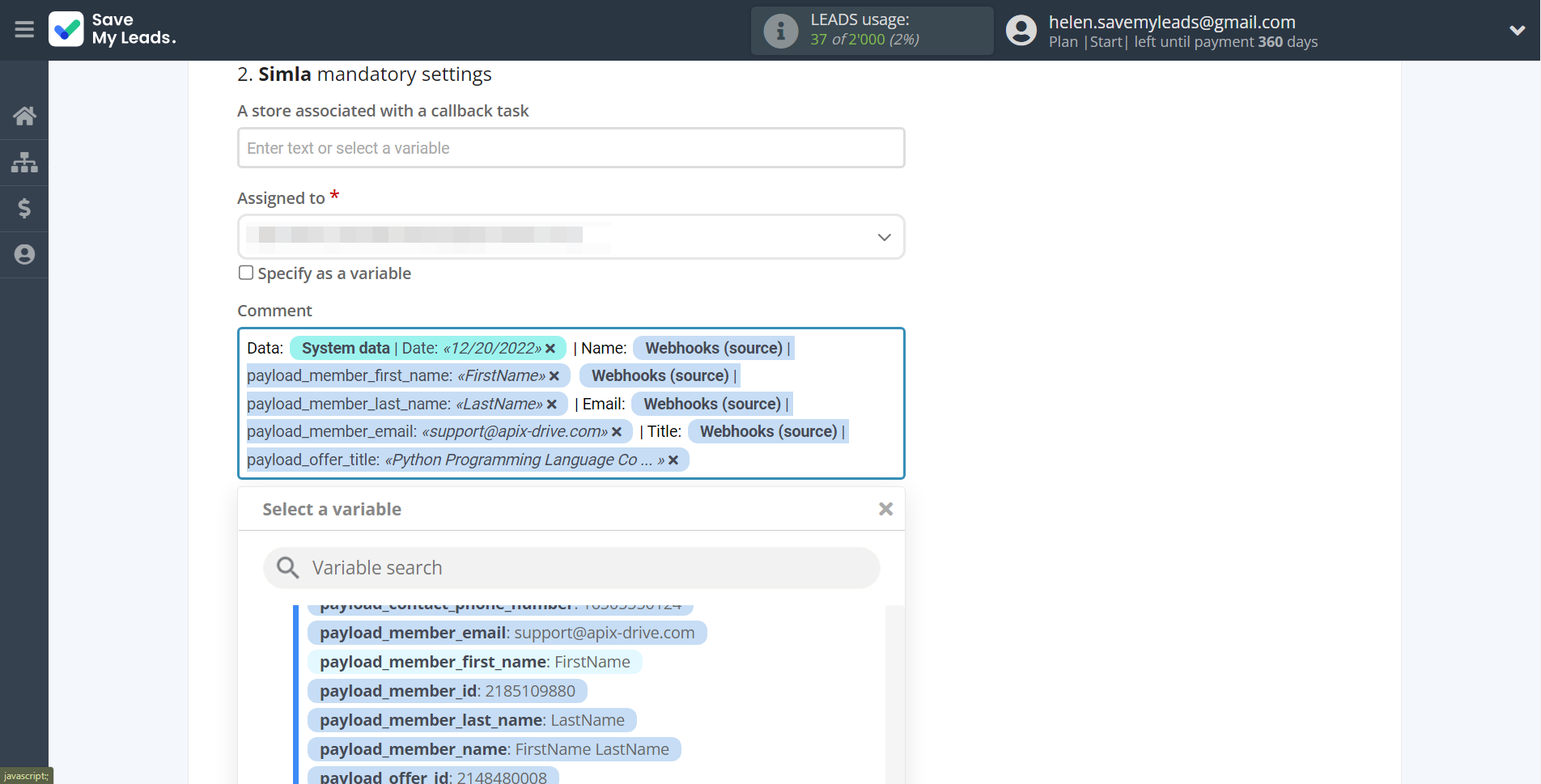Select payload_member_first_name variable
The image size is (1541, 784).
[474, 662]
